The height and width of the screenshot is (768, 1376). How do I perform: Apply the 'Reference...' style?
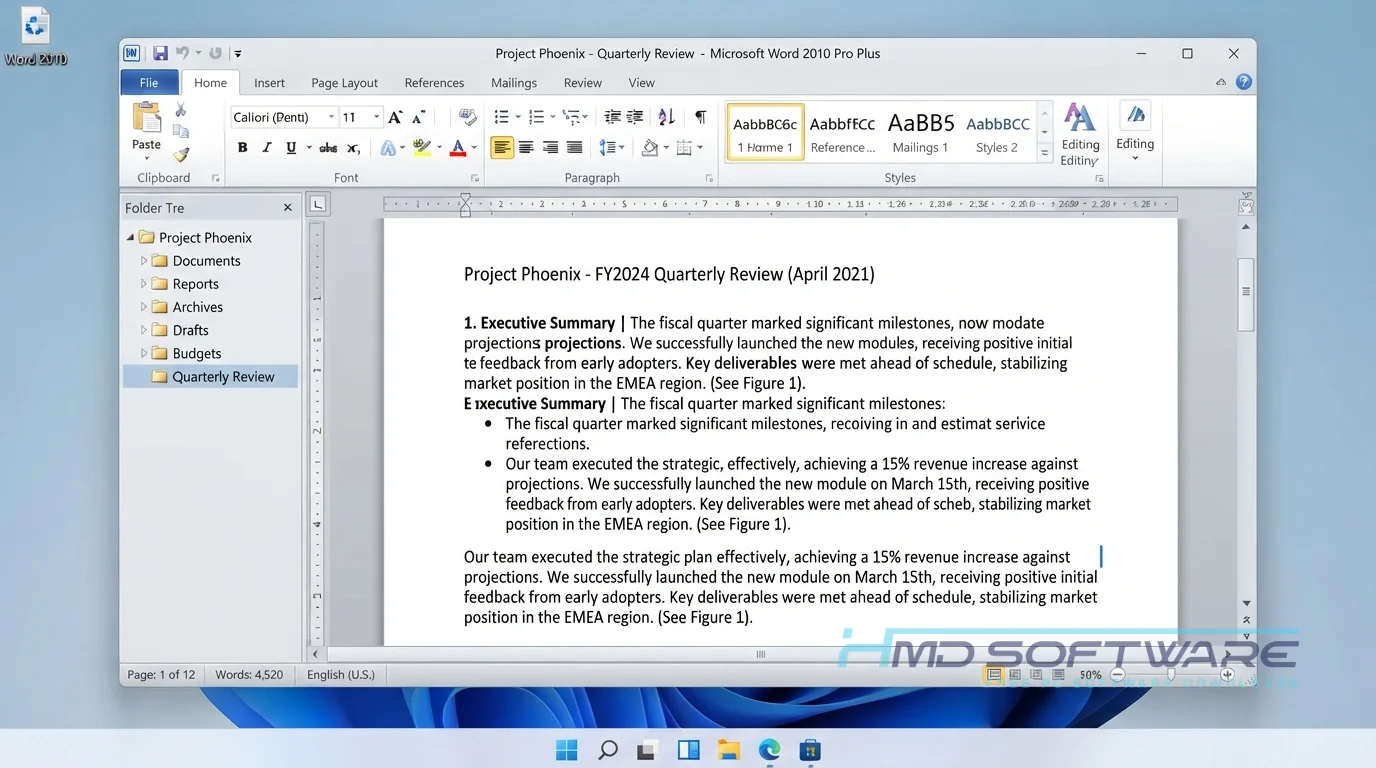coord(842,132)
